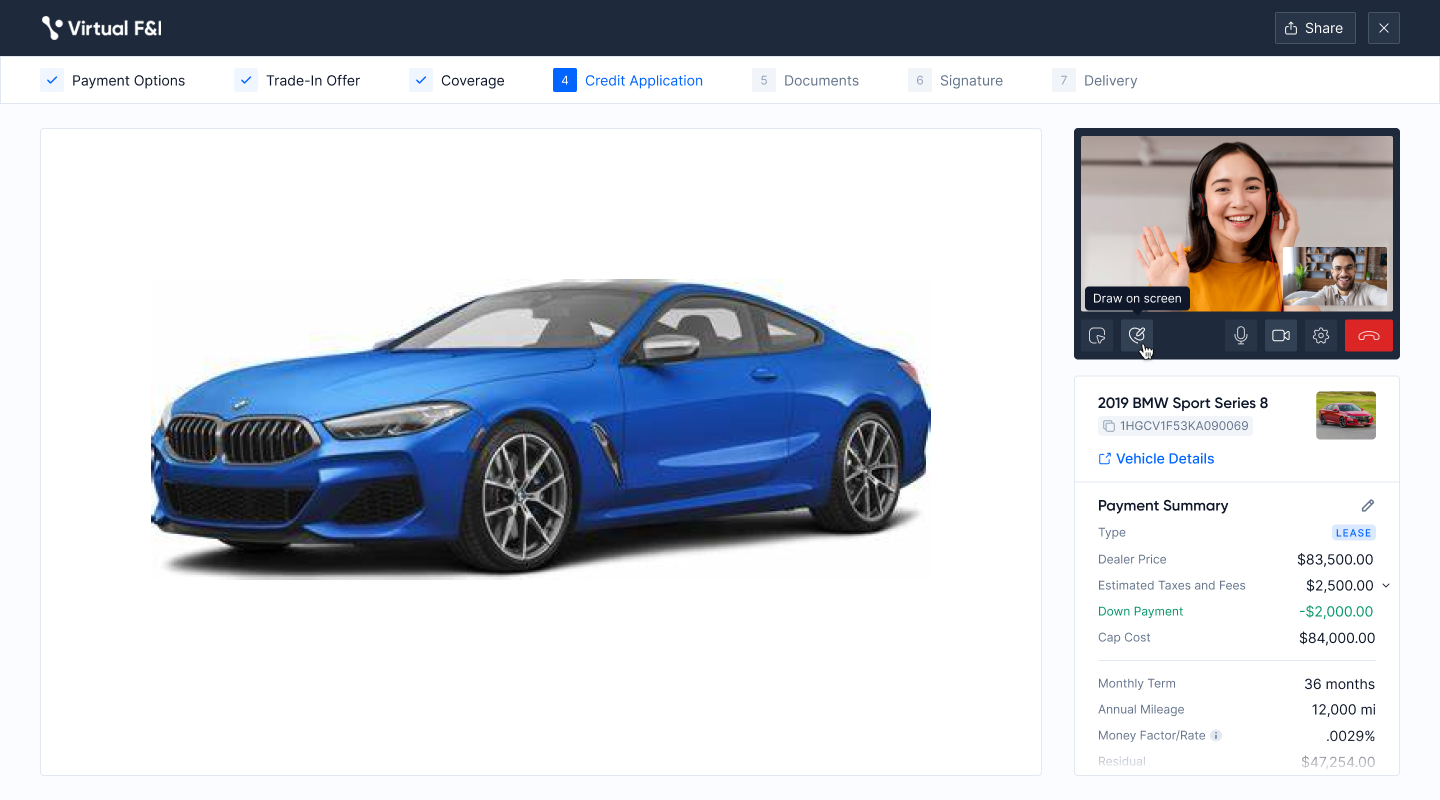Open the Delivery step
The image size is (1440, 800).
[x=1095, y=81]
